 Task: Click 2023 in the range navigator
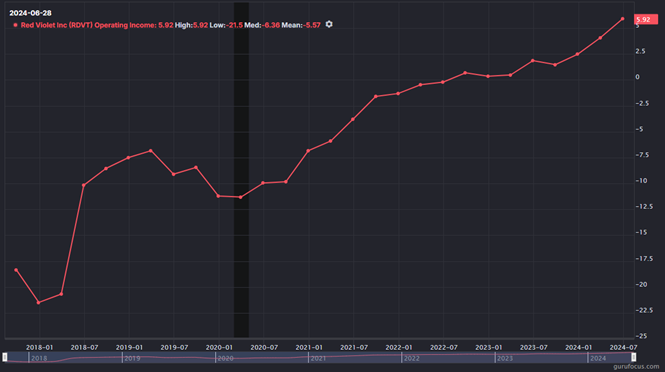click(x=505, y=358)
